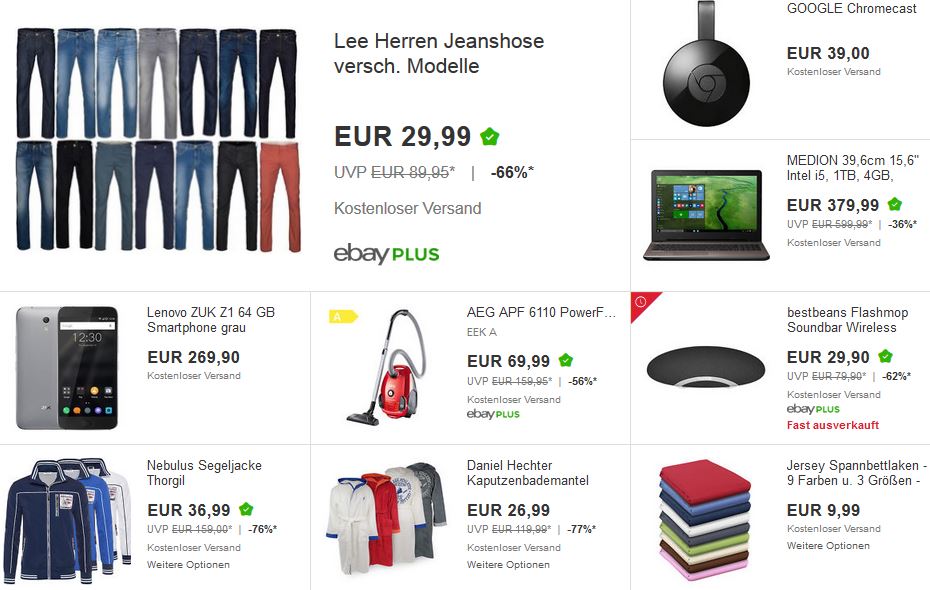
Task: Click green badge next to MEDION EUR 379,99
Action: 894,205
